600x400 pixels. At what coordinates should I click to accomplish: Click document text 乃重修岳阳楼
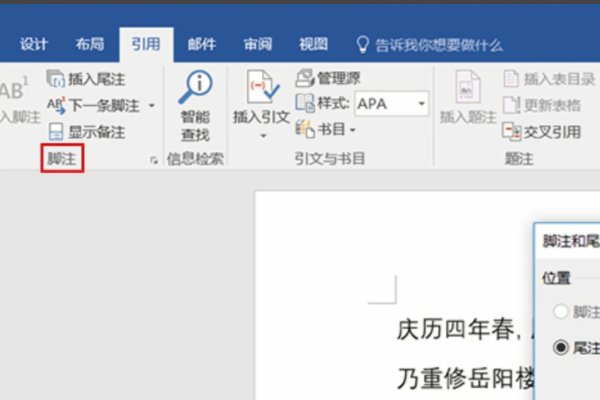point(465,379)
